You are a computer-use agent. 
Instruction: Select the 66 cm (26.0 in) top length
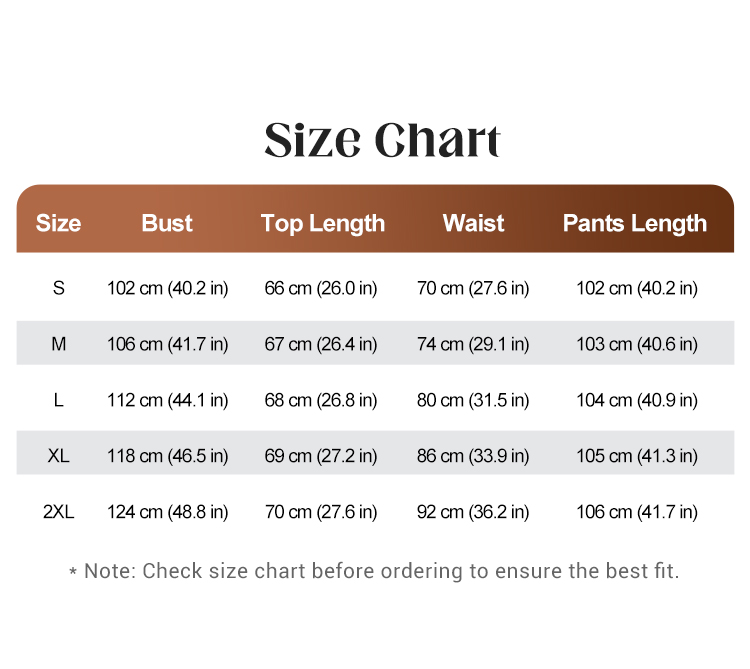click(x=321, y=288)
